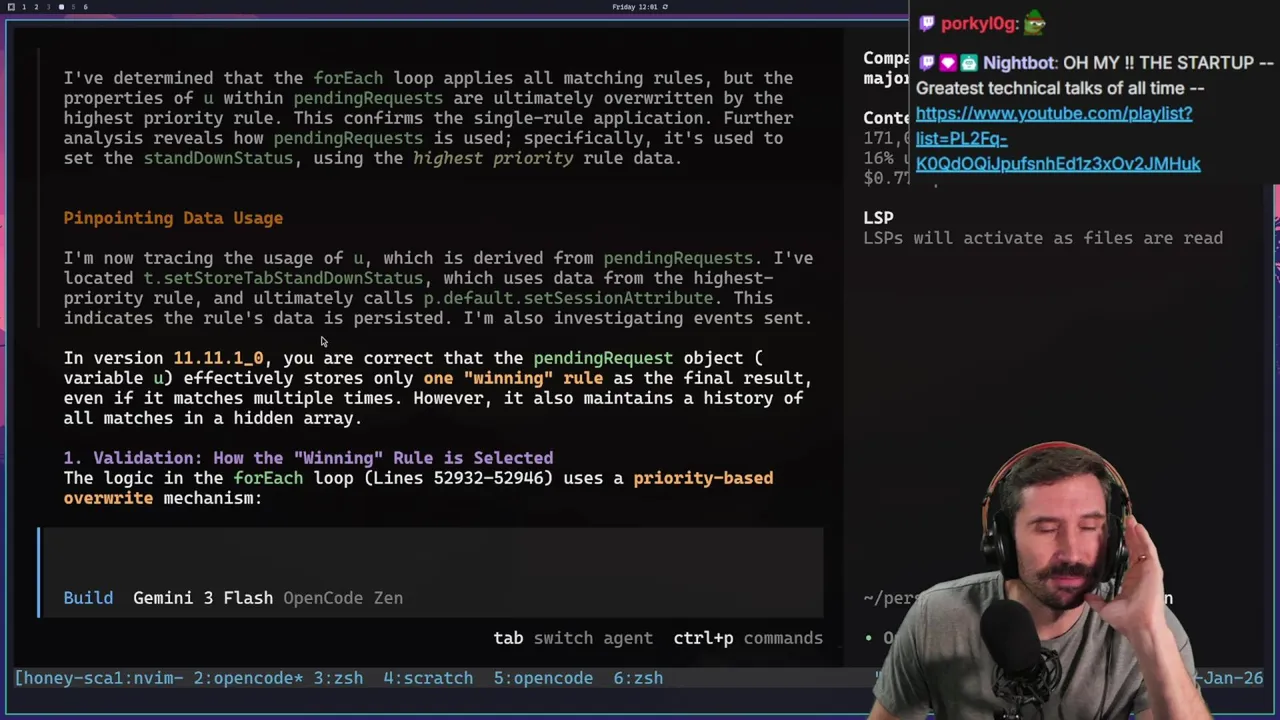Select the active workspace dot indicator

point(61,7)
